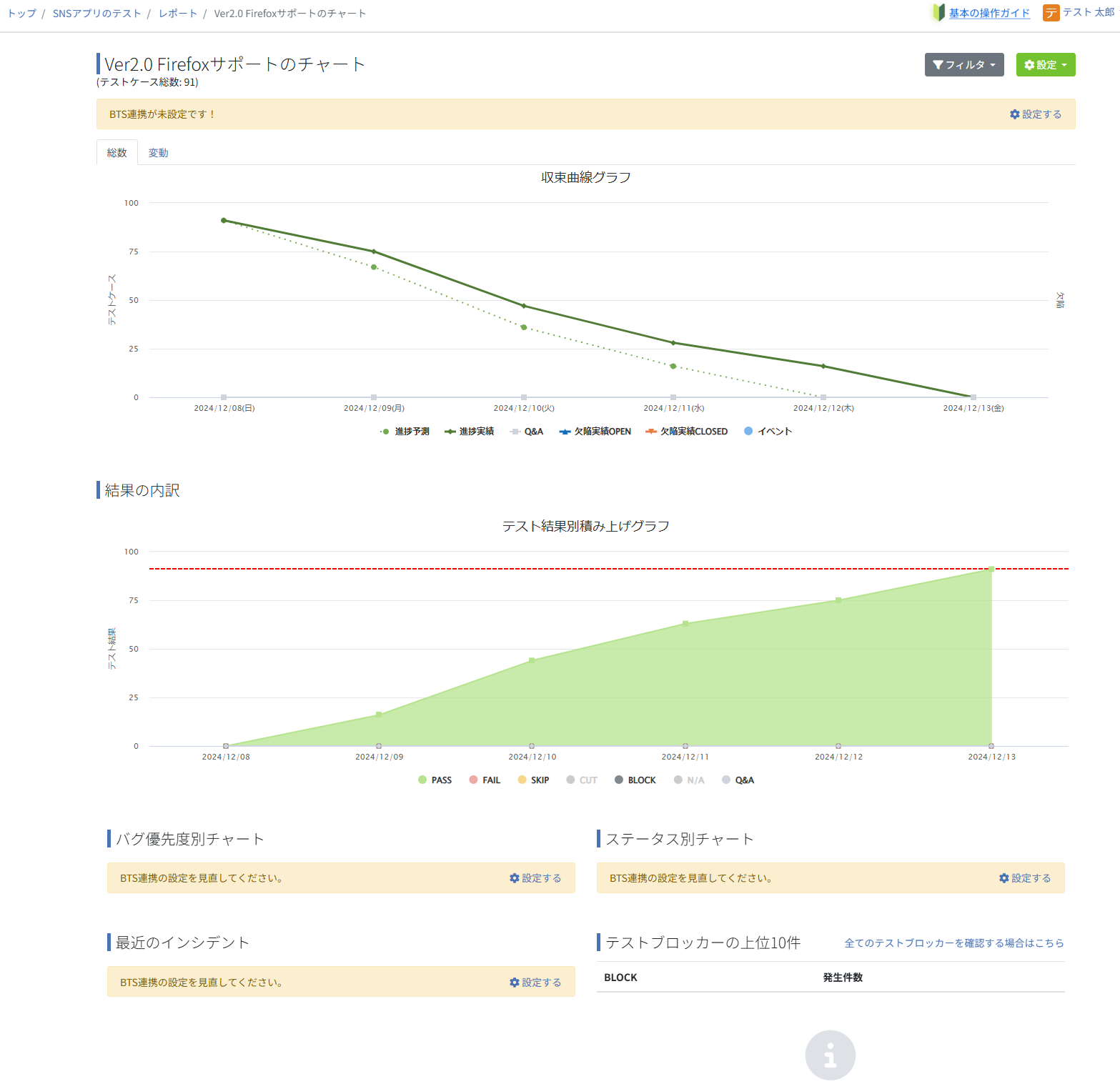Click gear icon in 最近のインシデント banner
The image size is (1120, 1084).
[514, 983]
